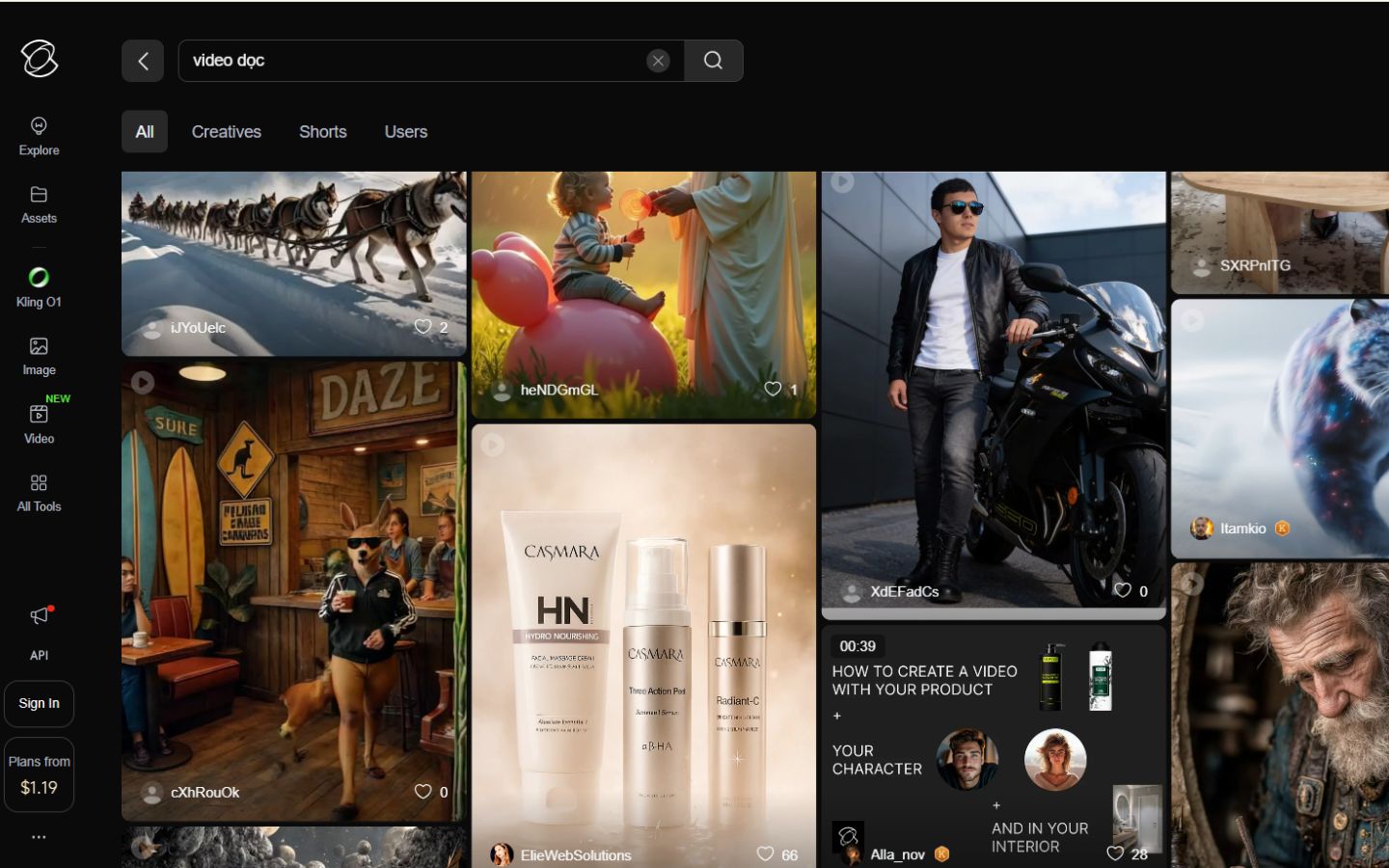Click the Itamkio profile avatar

pyautogui.click(x=1202, y=529)
